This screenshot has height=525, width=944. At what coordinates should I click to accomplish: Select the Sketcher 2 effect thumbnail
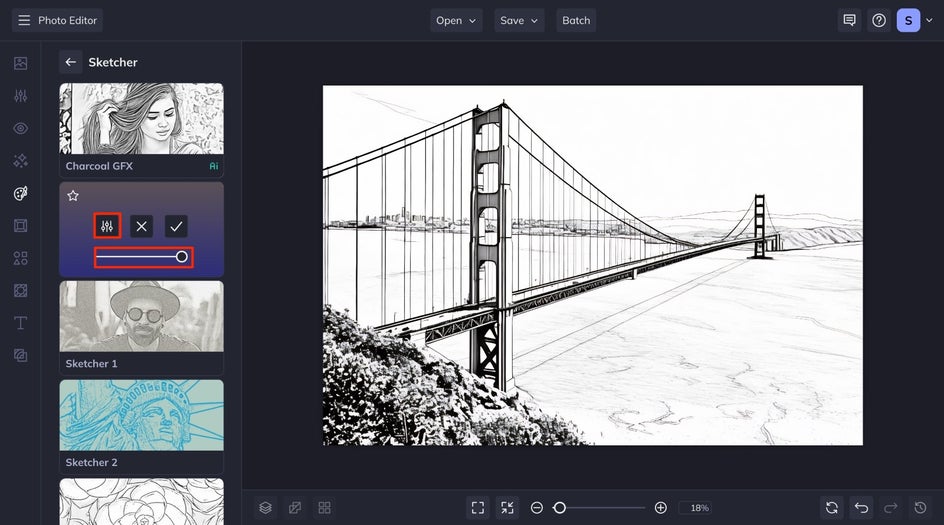pos(141,415)
